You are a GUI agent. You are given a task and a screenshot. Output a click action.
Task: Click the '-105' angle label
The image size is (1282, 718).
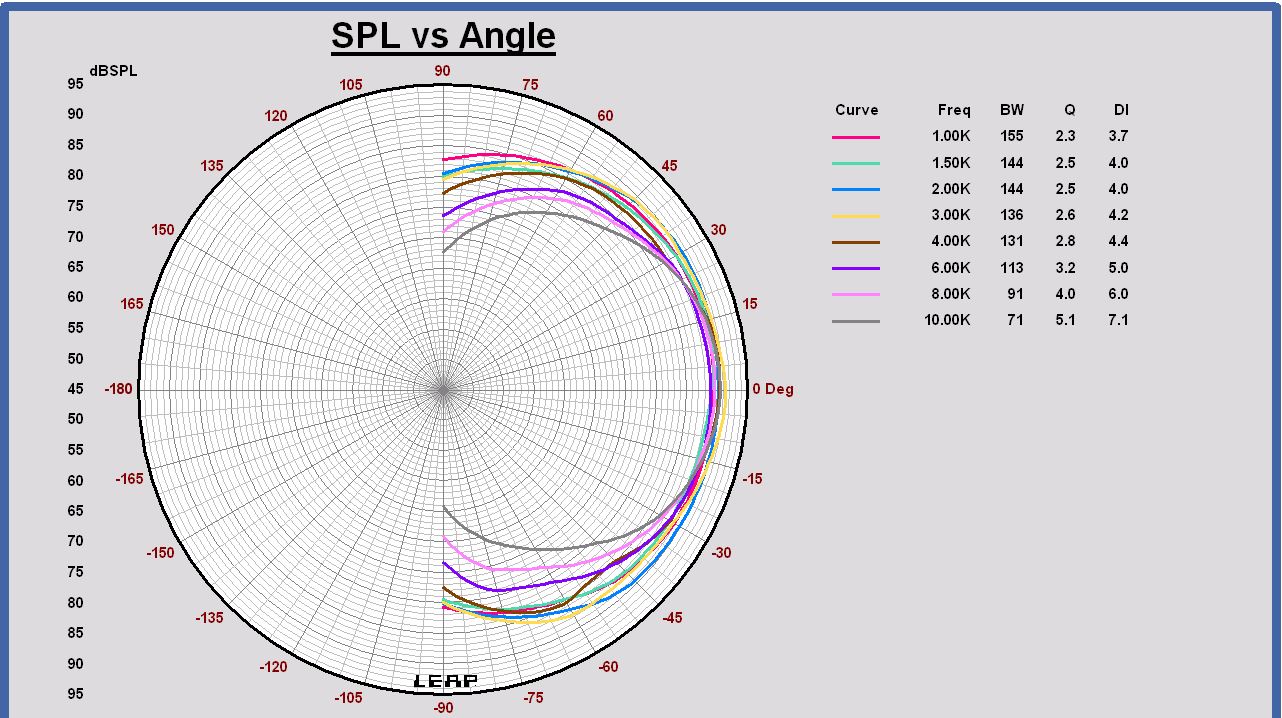(x=348, y=698)
